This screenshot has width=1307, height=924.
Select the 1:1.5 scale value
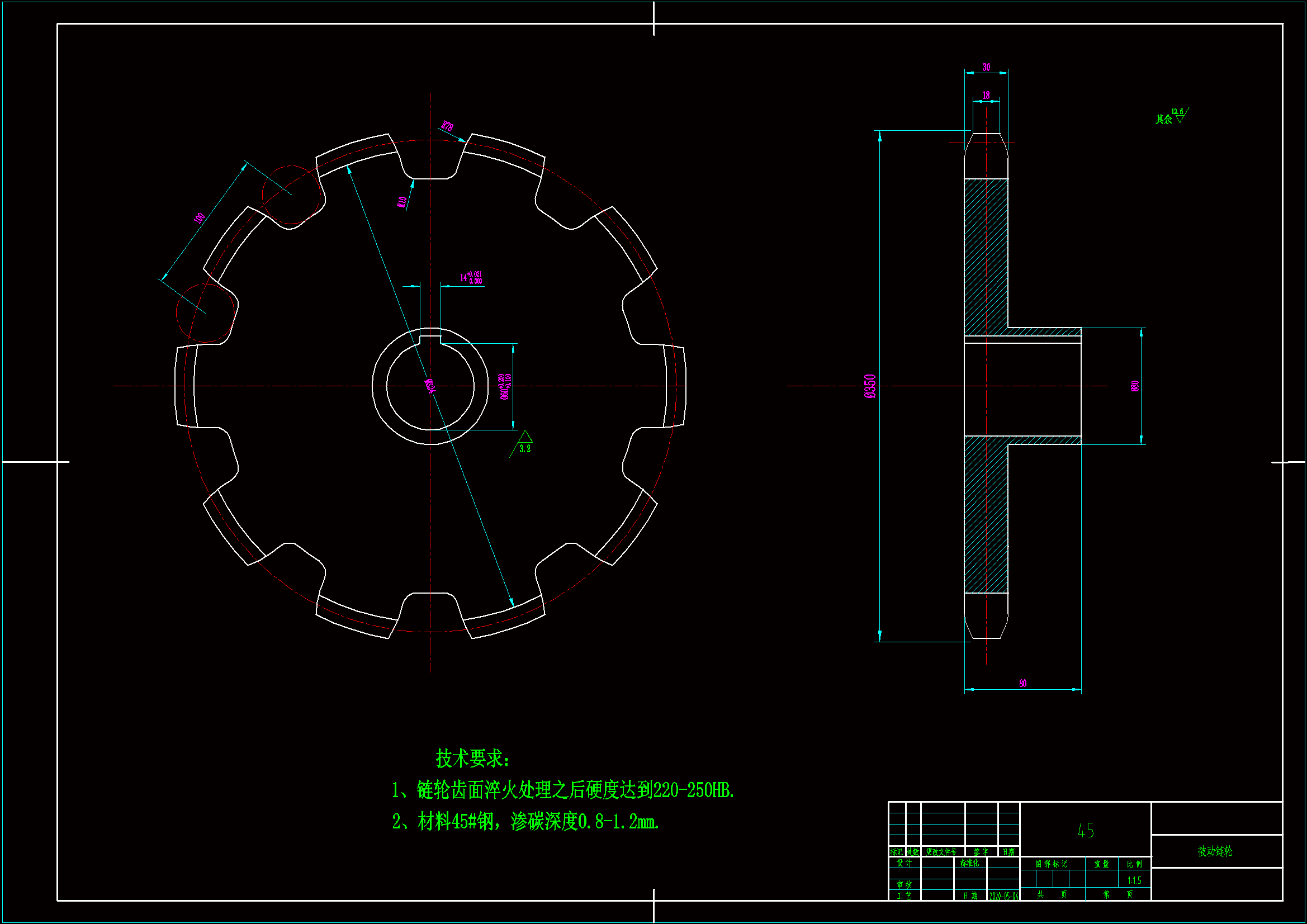coord(1134,880)
